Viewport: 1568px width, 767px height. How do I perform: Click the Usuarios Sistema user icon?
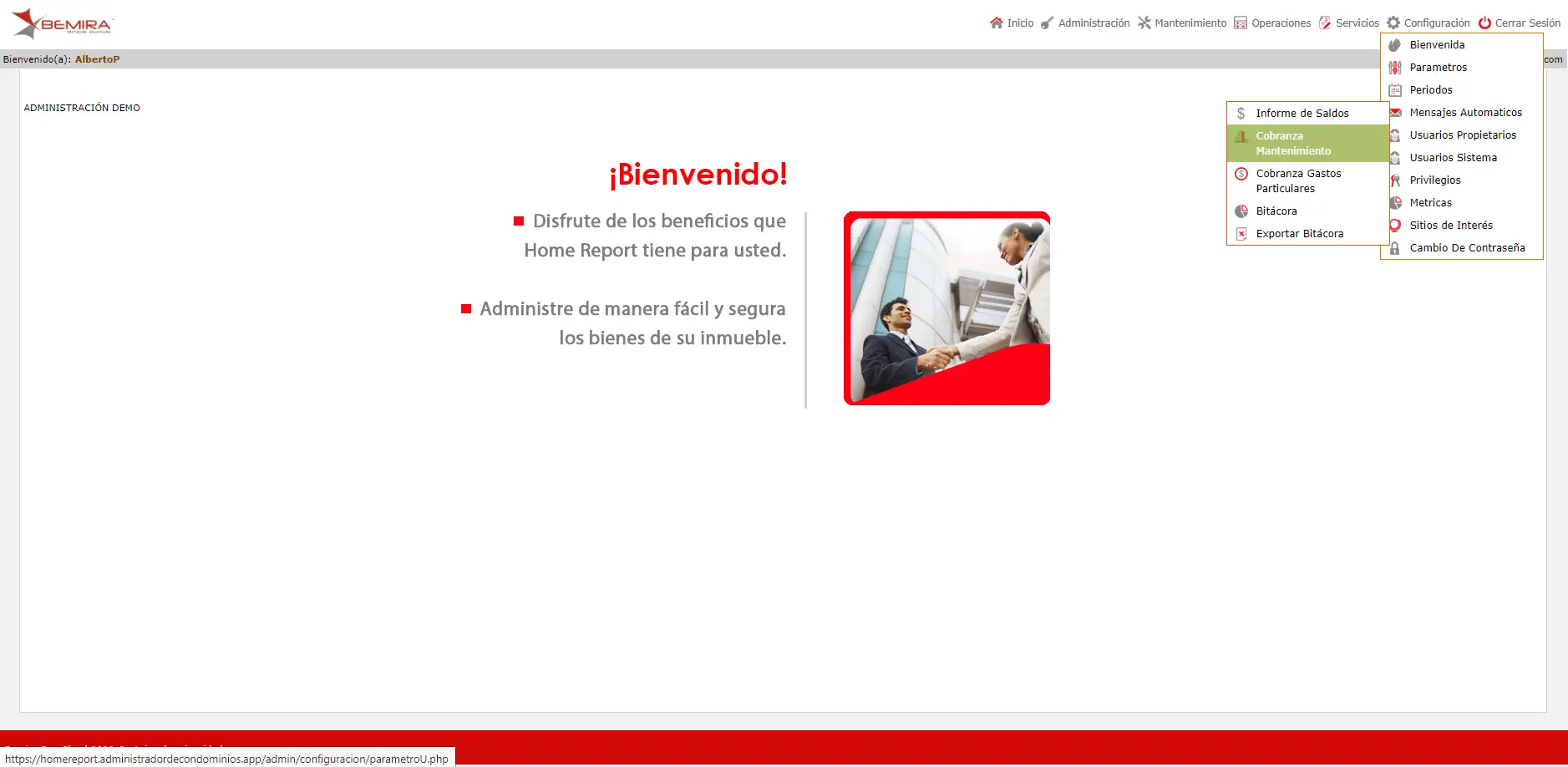[1395, 158]
